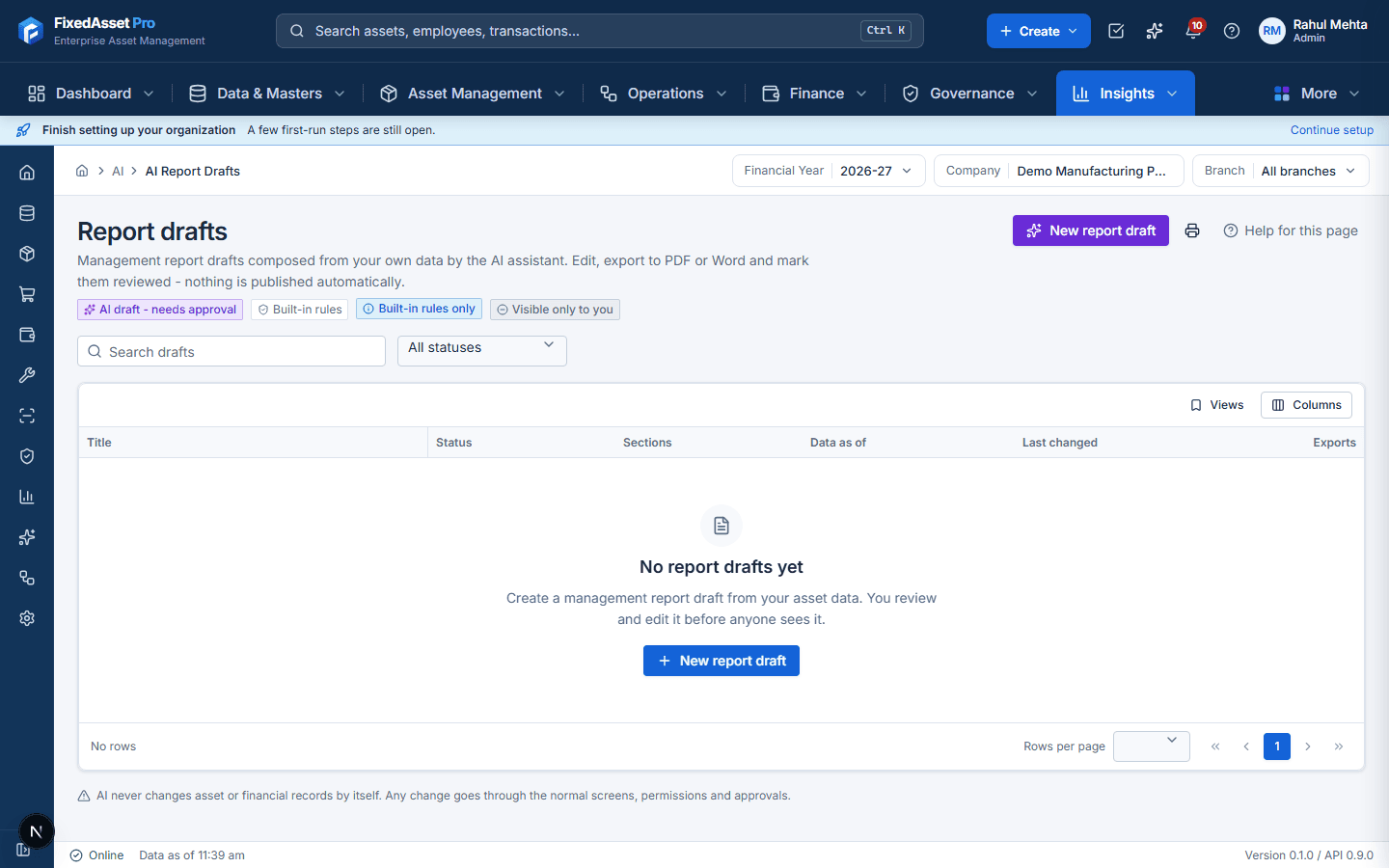Image resolution: width=1389 pixels, height=868 pixels.
Task: Open the AI sparkle icon in header
Action: point(1155,31)
